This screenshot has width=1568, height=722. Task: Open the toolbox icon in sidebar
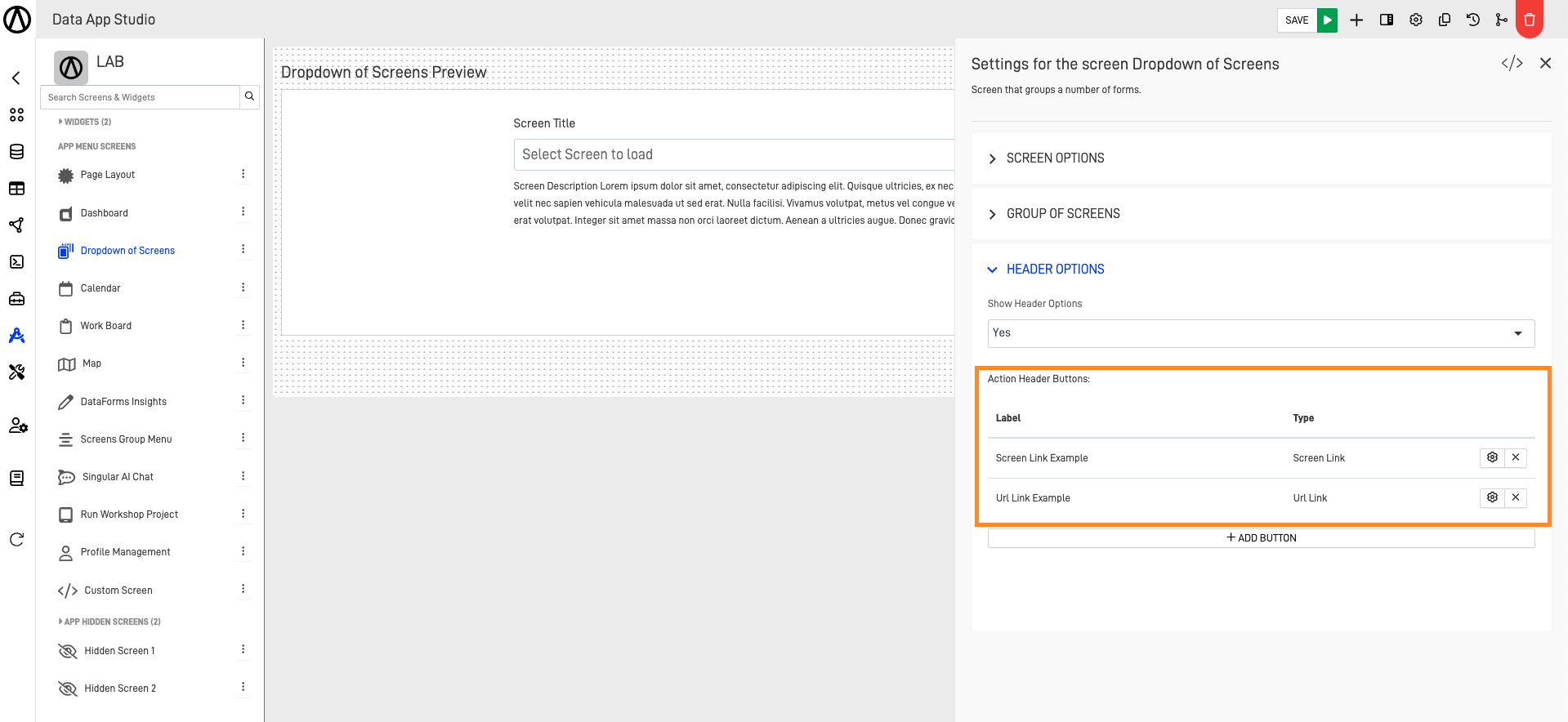pyautogui.click(x=16, y=299)
